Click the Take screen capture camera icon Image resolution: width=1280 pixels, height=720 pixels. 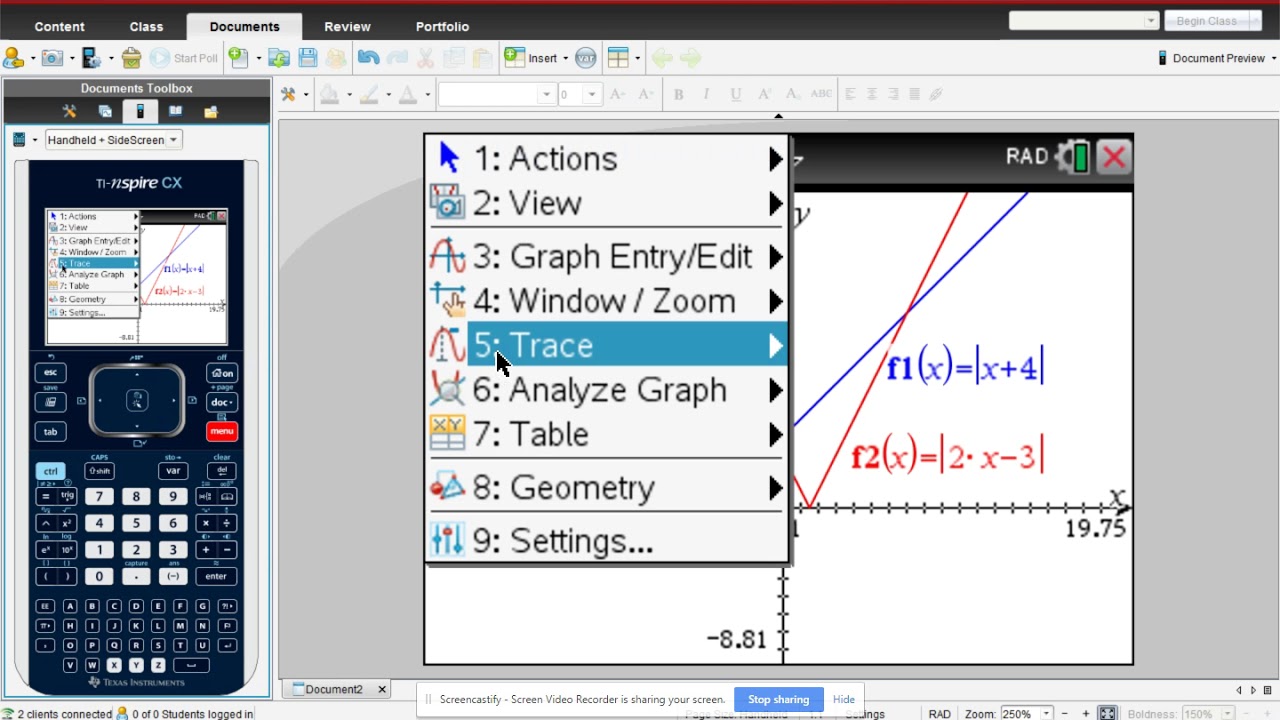[51, 58]
